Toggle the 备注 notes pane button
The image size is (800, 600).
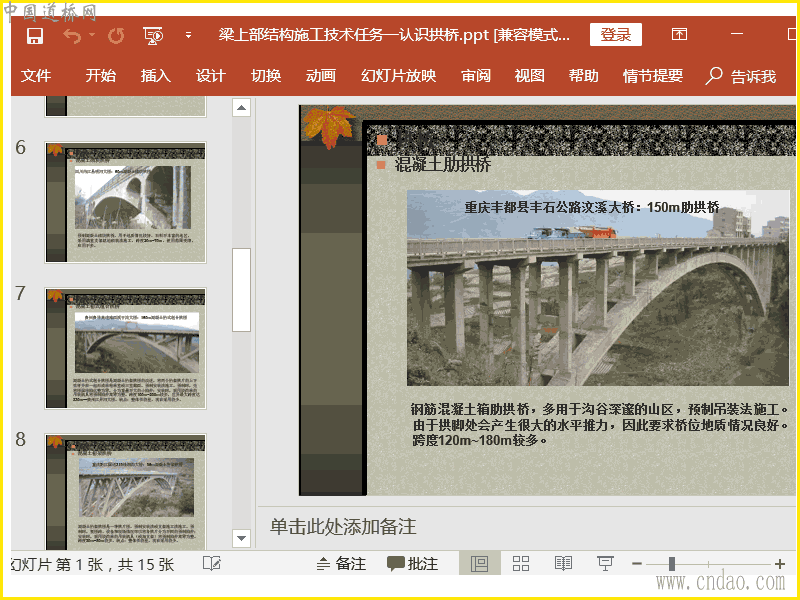click(341, 564)
